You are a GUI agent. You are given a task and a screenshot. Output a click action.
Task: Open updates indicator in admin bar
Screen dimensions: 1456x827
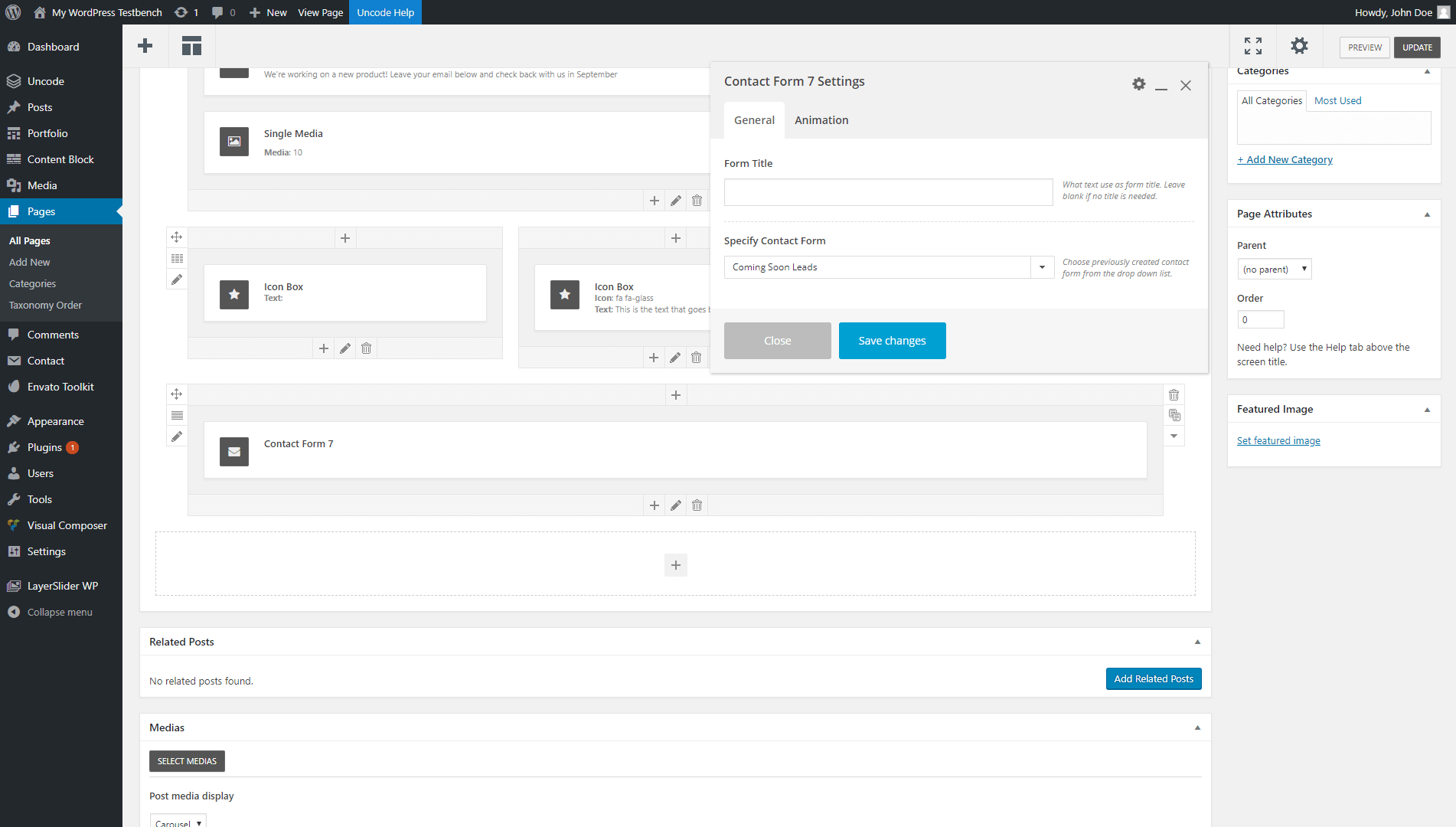186,12
